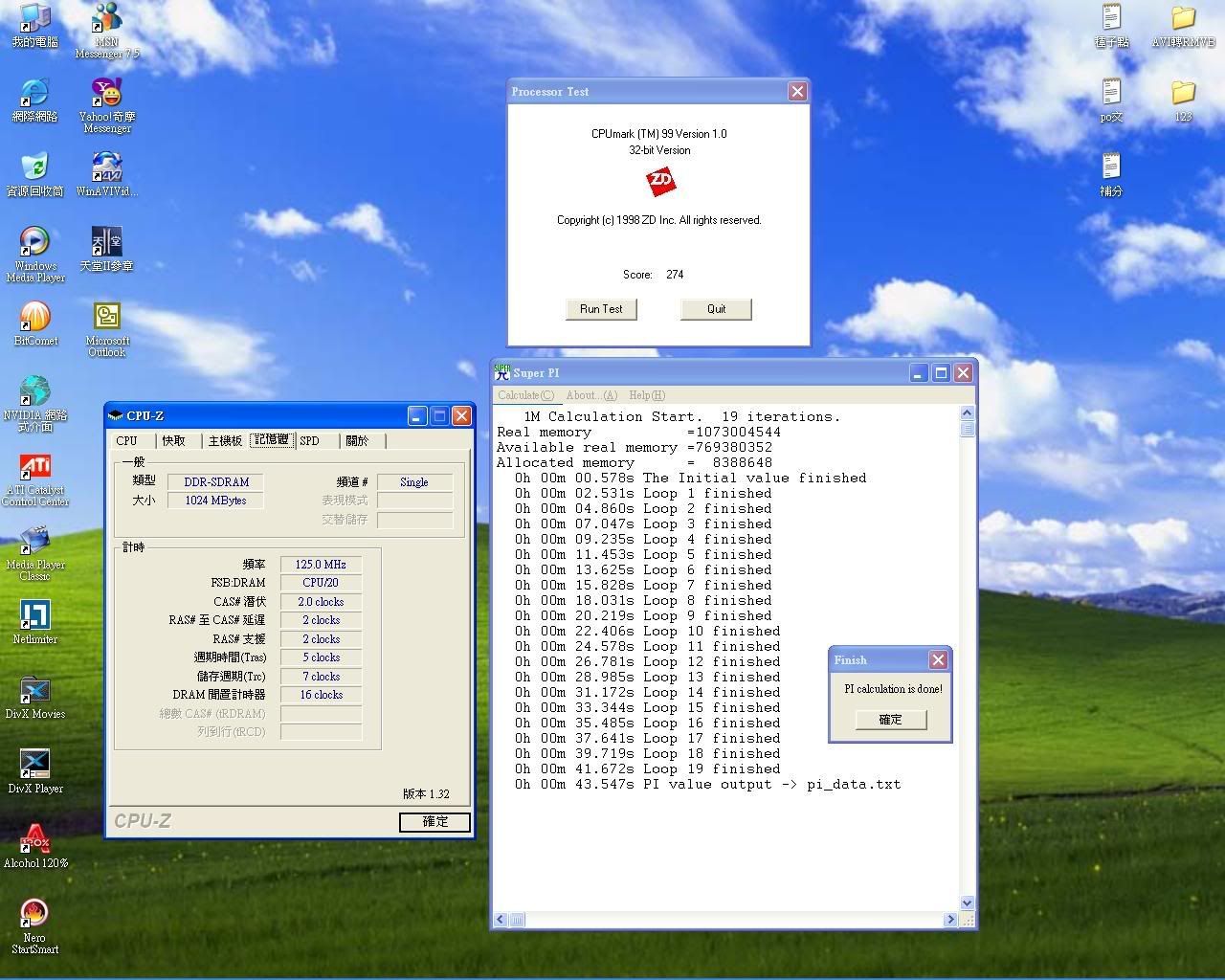Switch to 主機板 tab in CPU-Z
This screenshot has width=1225, height=980.
pyautogui.click(x=225, y=440)
